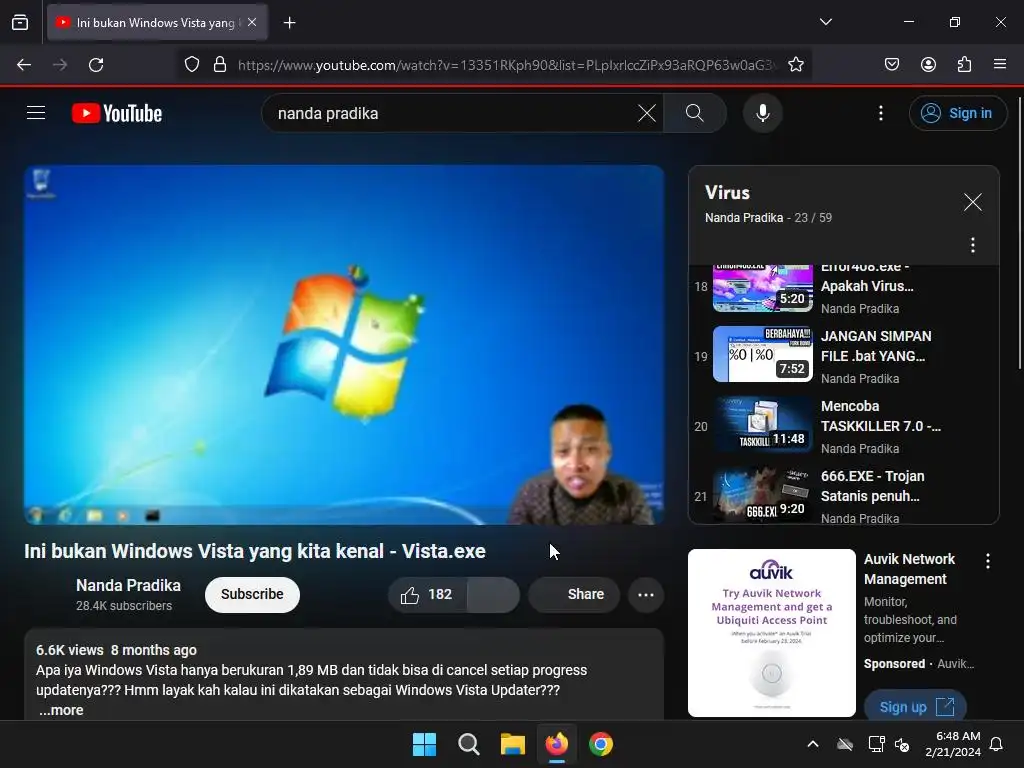Image resolution: width=1024 pixels, height=768 pixels.
Task: Close the Virus playlist panel
Action: point(972,202)
